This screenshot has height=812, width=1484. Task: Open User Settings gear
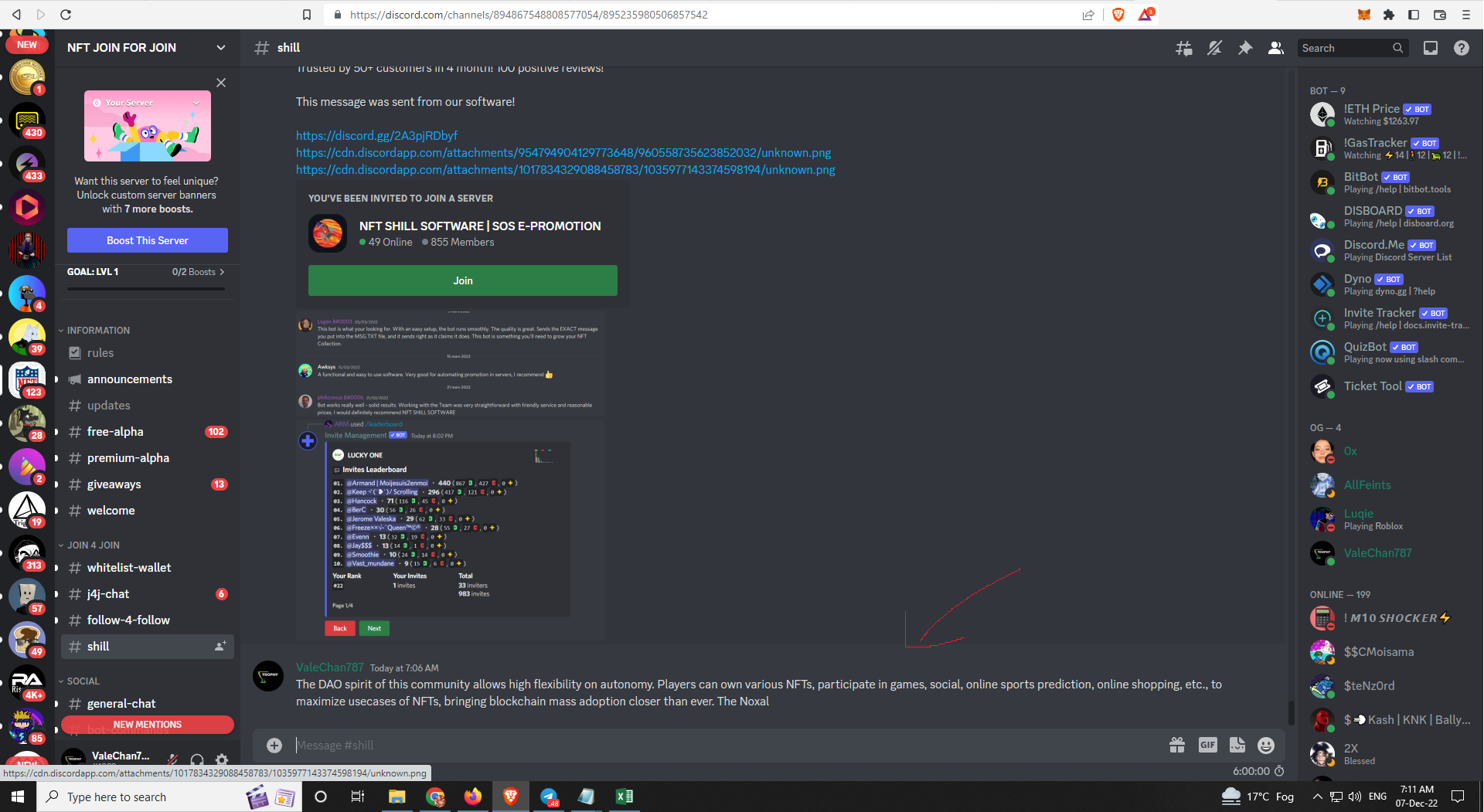pos(222,760)
